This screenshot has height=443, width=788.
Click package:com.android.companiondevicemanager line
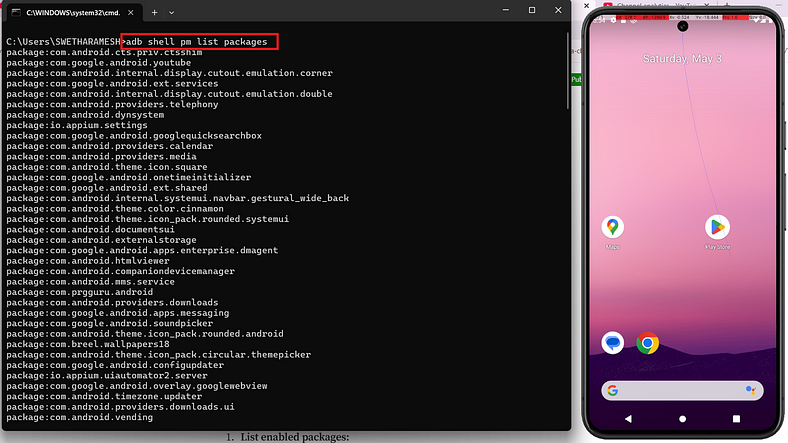[121, 271]
